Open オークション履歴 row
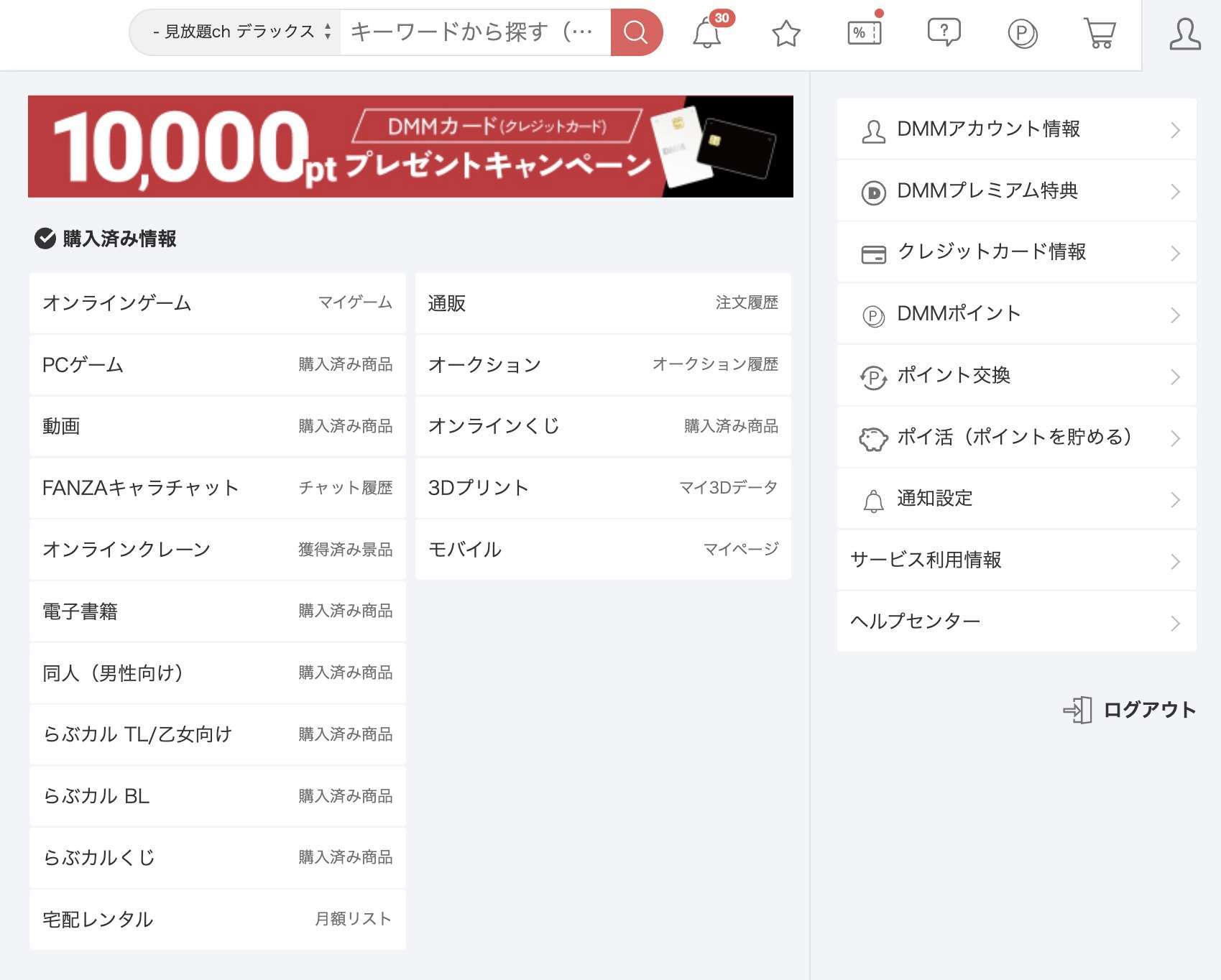The image size is (1221, 980). click(603, 365)
